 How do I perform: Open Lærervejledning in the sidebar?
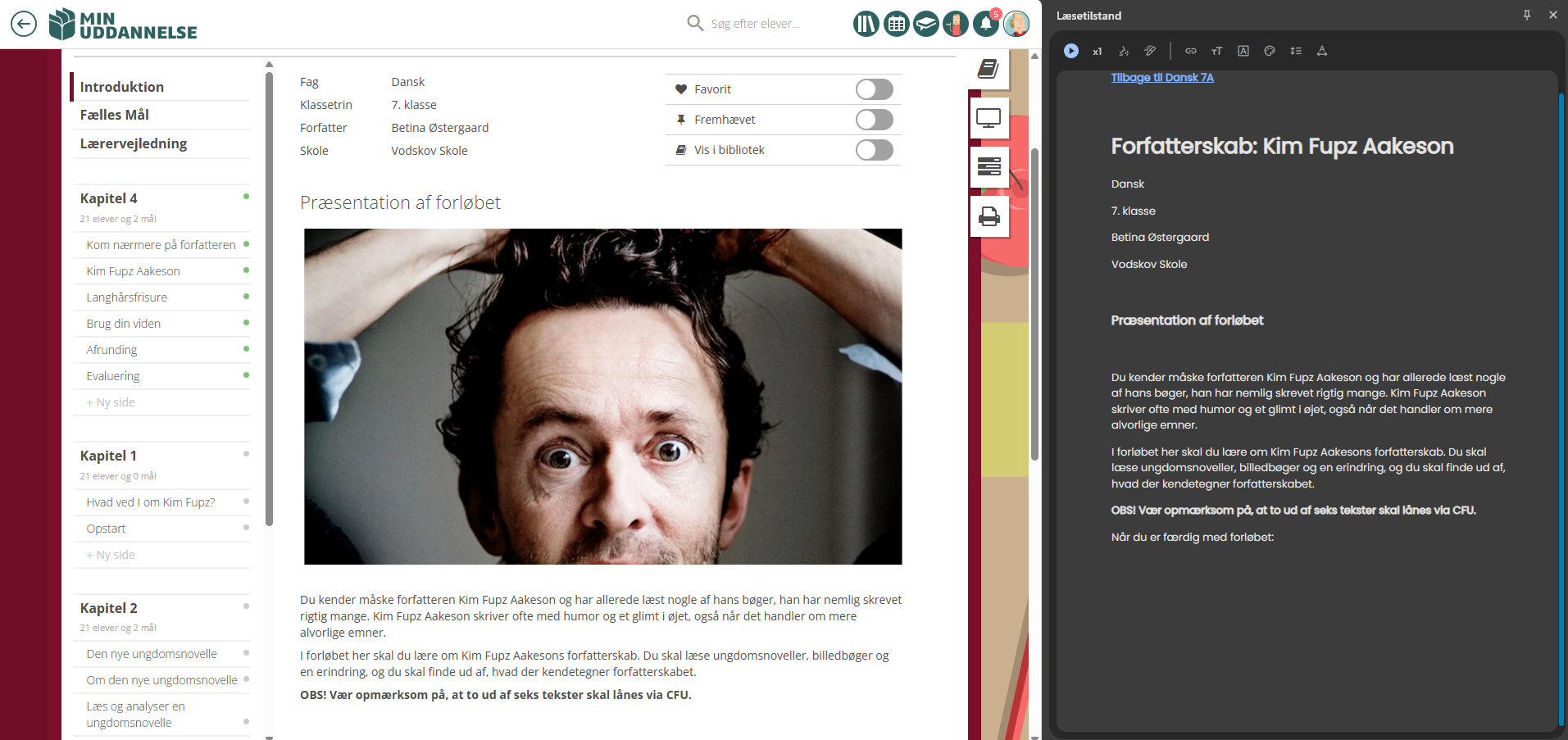tap(134, 143)
